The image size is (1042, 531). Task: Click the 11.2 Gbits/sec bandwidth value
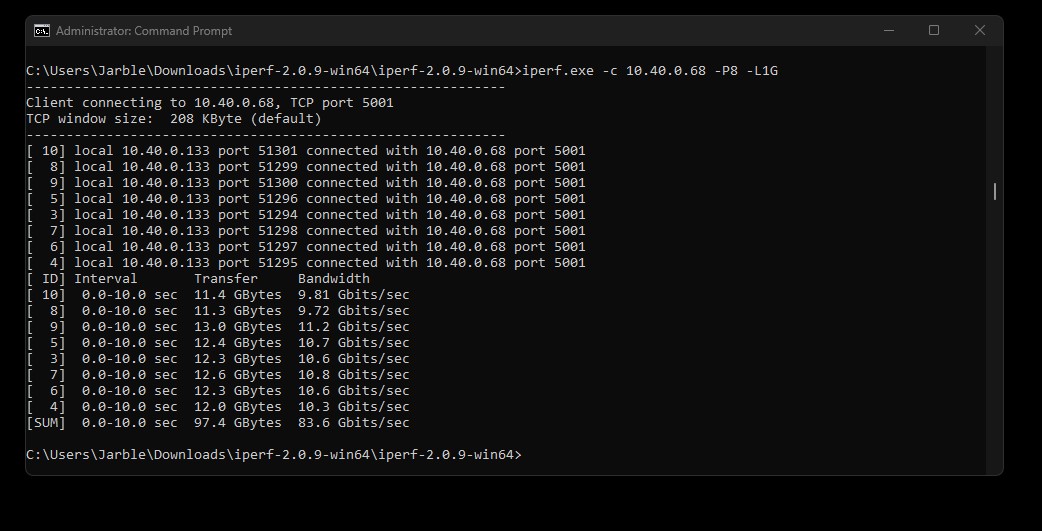coord(354,326)
